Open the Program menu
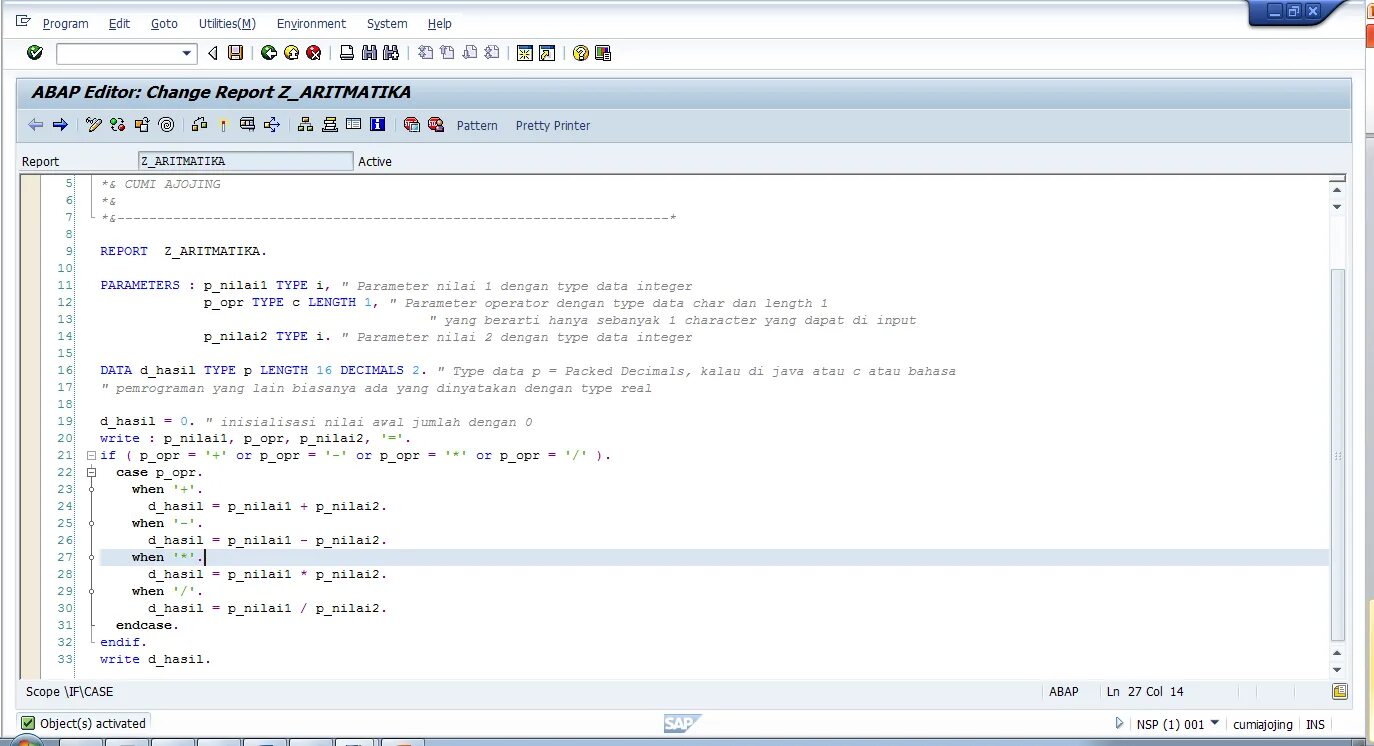Screen dimensions: 1374x746 (x=66, y=24)
